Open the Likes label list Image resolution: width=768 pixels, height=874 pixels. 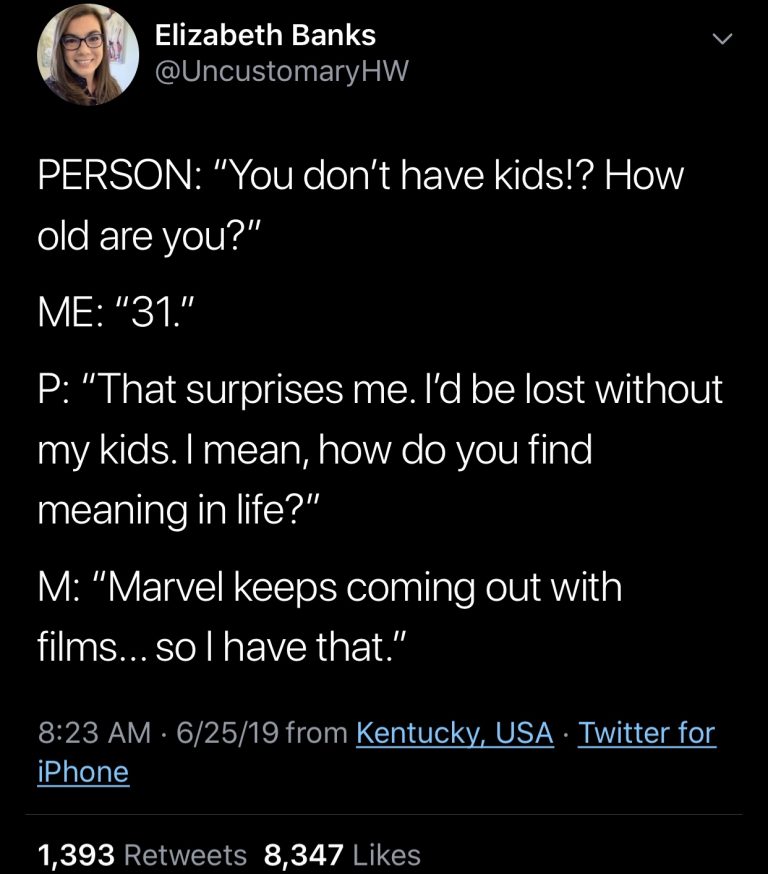pyautogui.click(x=386, y=855)
